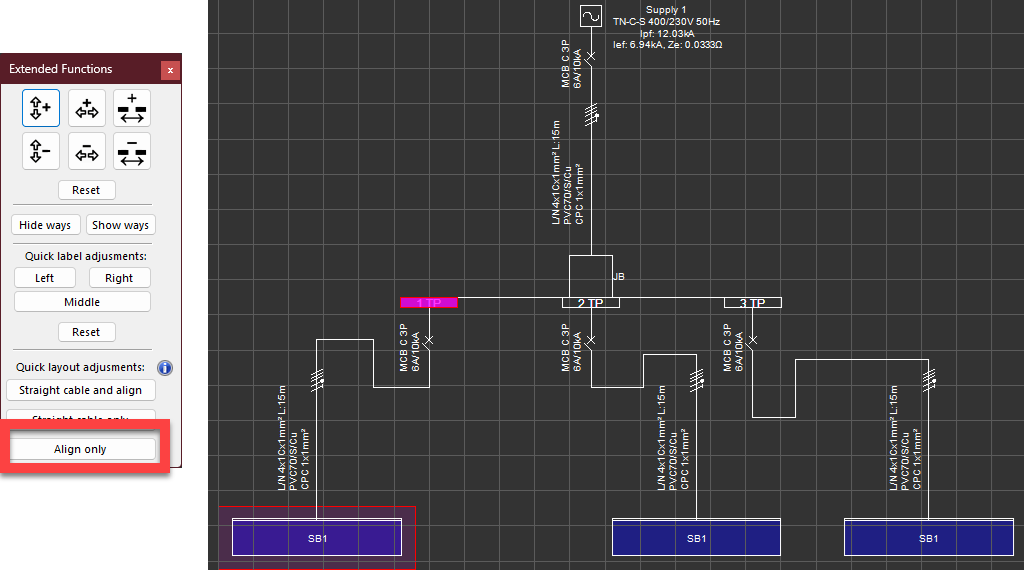Select the JB junction box
Viewport: 1024px width, 570px height.
coord(590,276)
